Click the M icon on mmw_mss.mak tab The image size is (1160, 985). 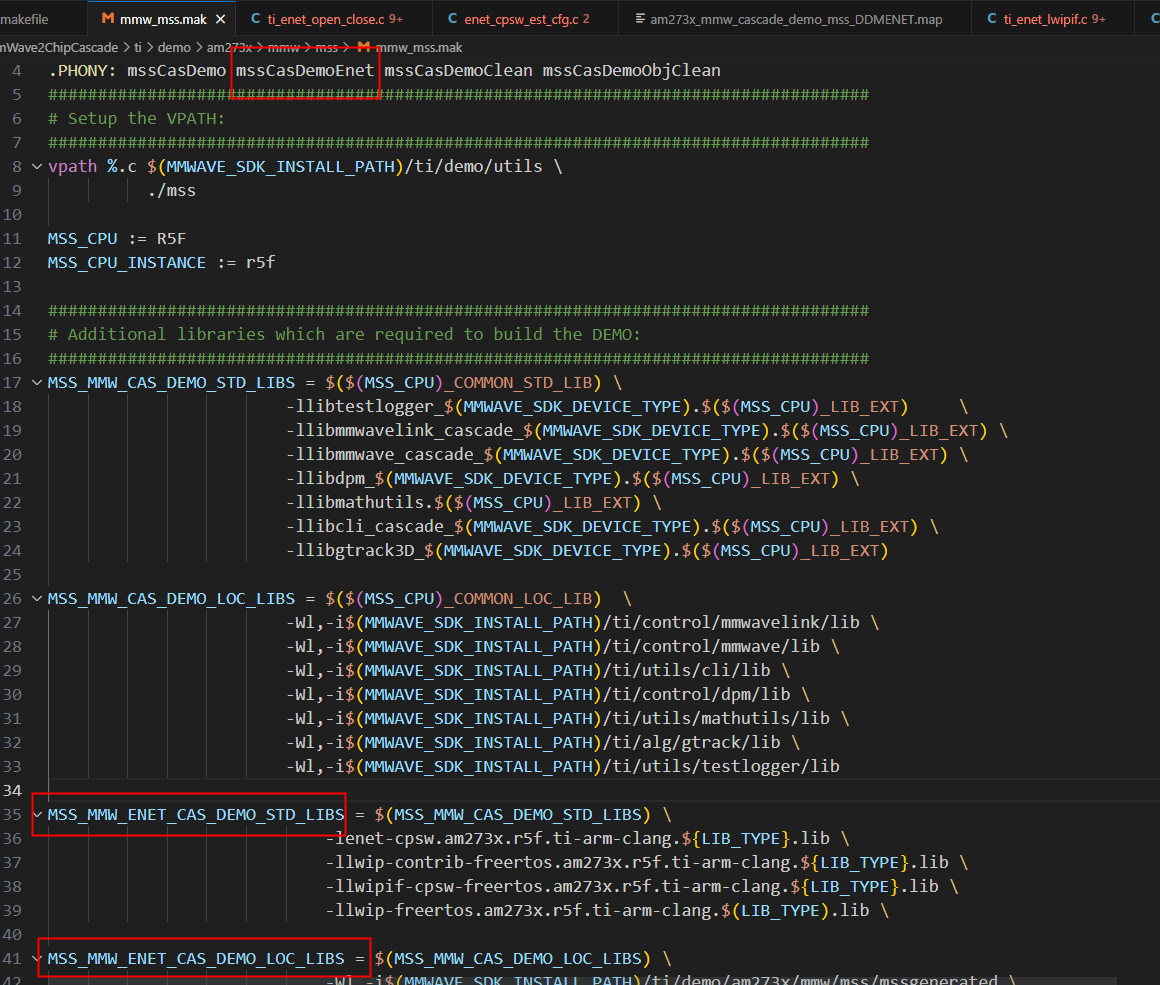coord(106,19)
